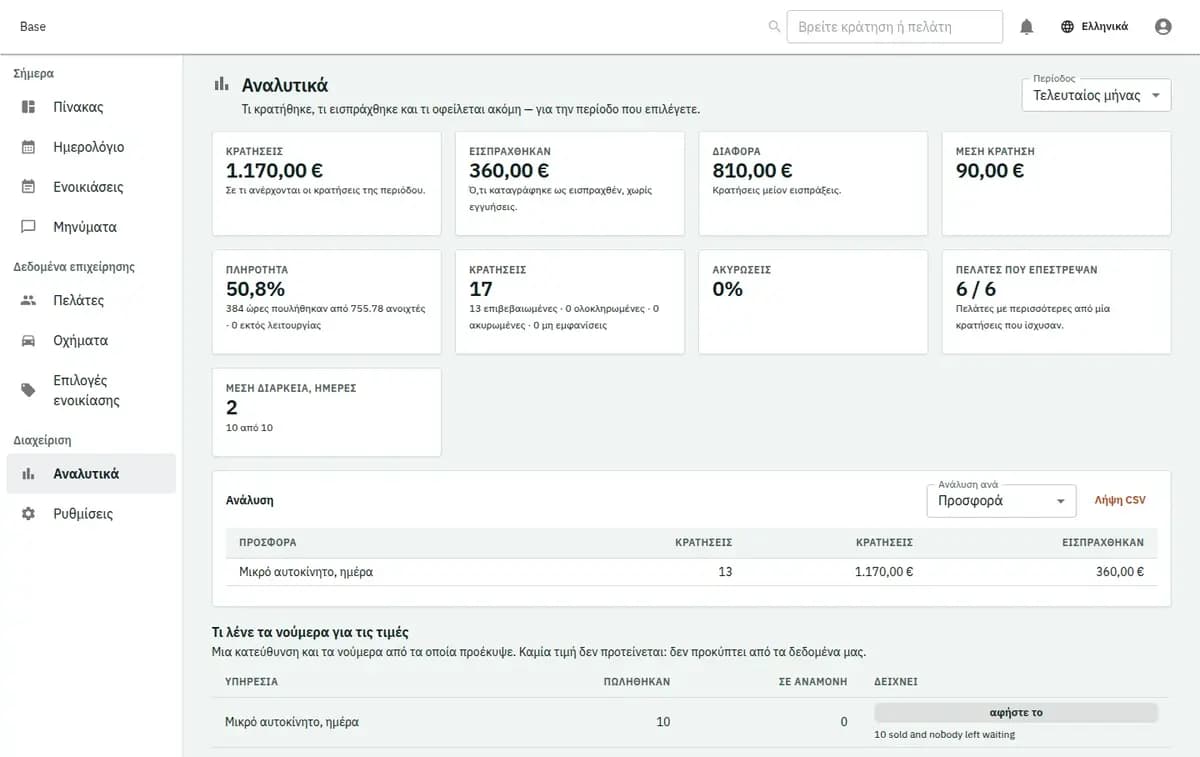This screenshot has width=1200, height=757.
Task: Open Μηνύματα in the sidebar
Action: (x=91, y=227)
